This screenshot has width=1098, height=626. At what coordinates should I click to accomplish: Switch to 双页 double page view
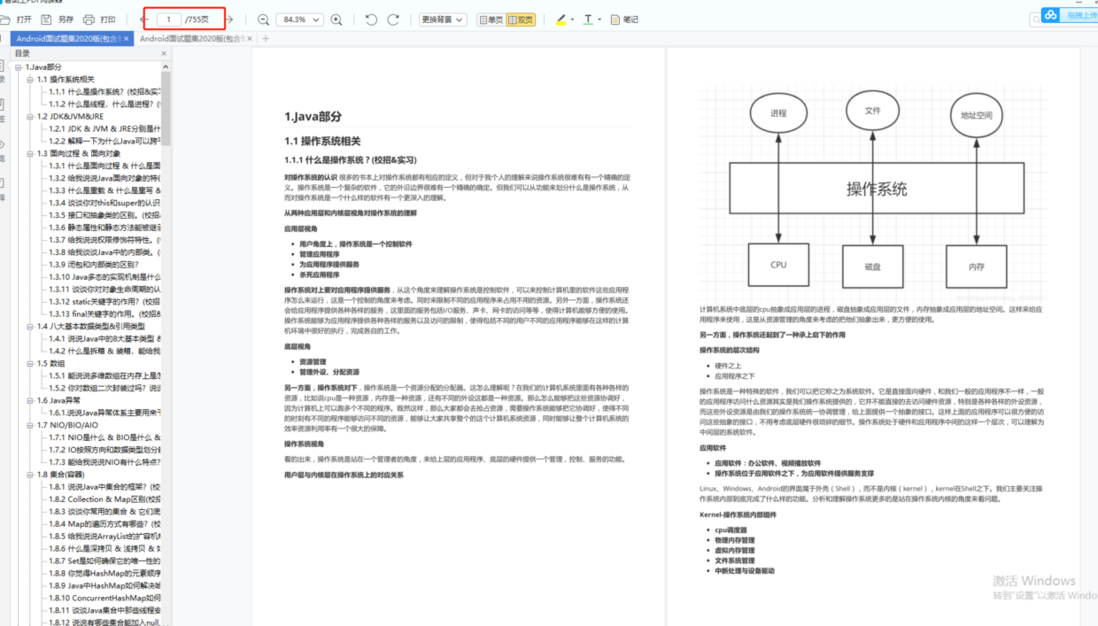tap(521, 20)
